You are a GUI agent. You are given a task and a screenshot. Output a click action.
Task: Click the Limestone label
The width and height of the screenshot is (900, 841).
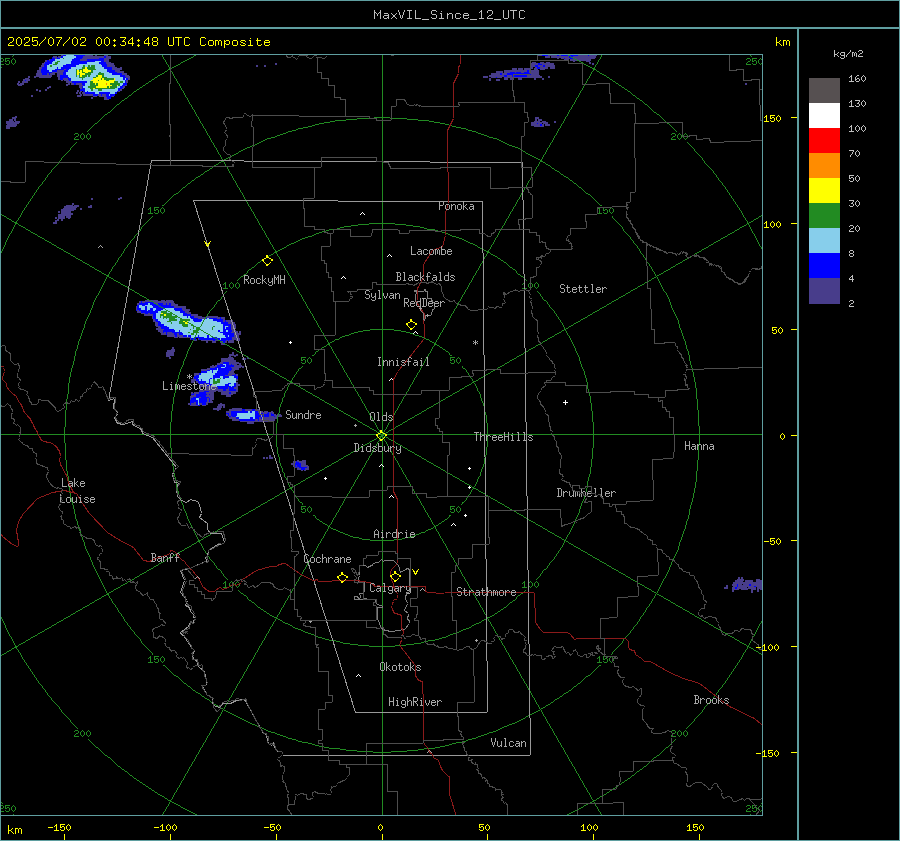coord(189,386)
